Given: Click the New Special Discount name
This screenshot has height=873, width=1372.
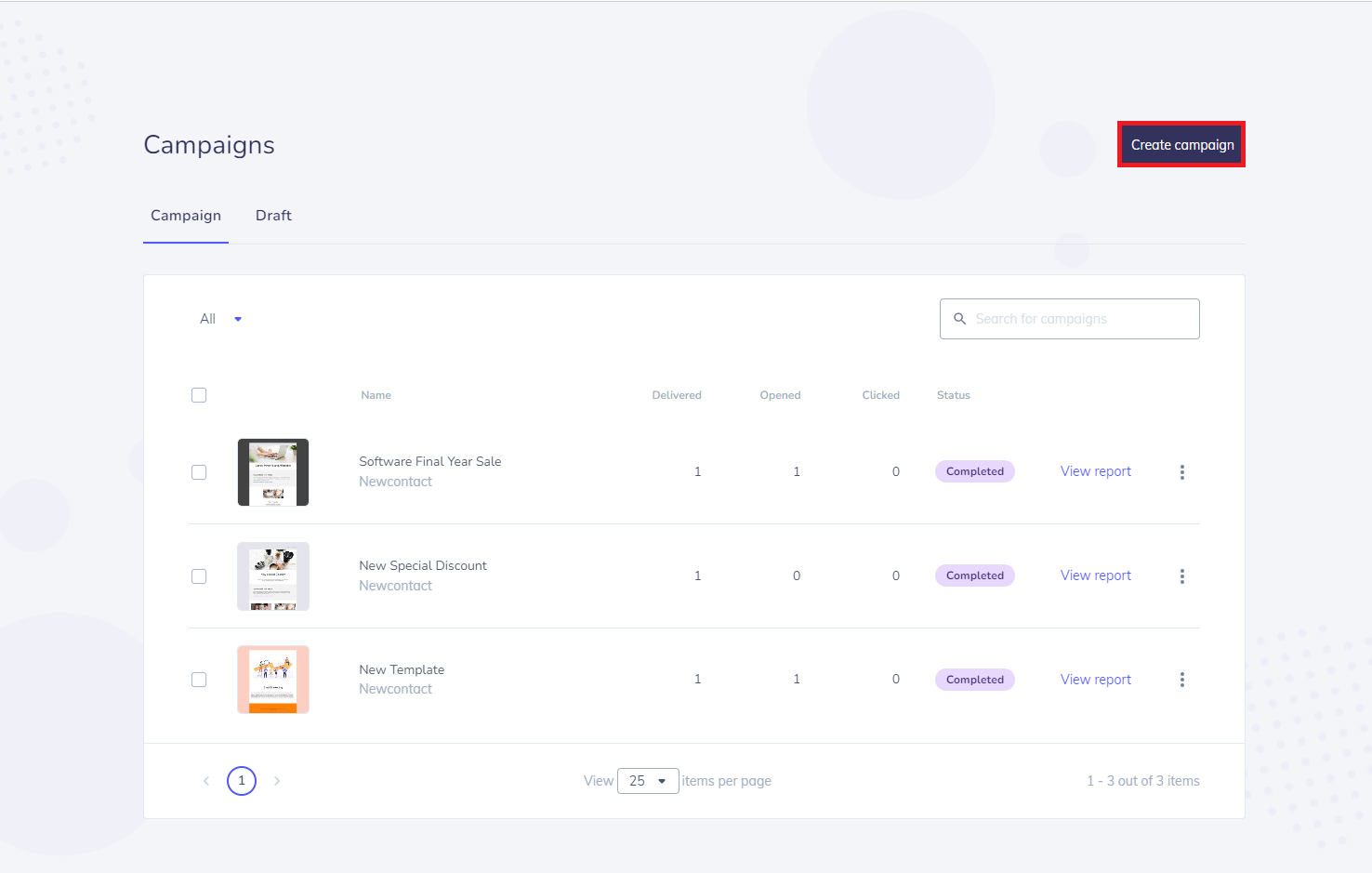Looking at the screenshot, I should click(423, 565).
